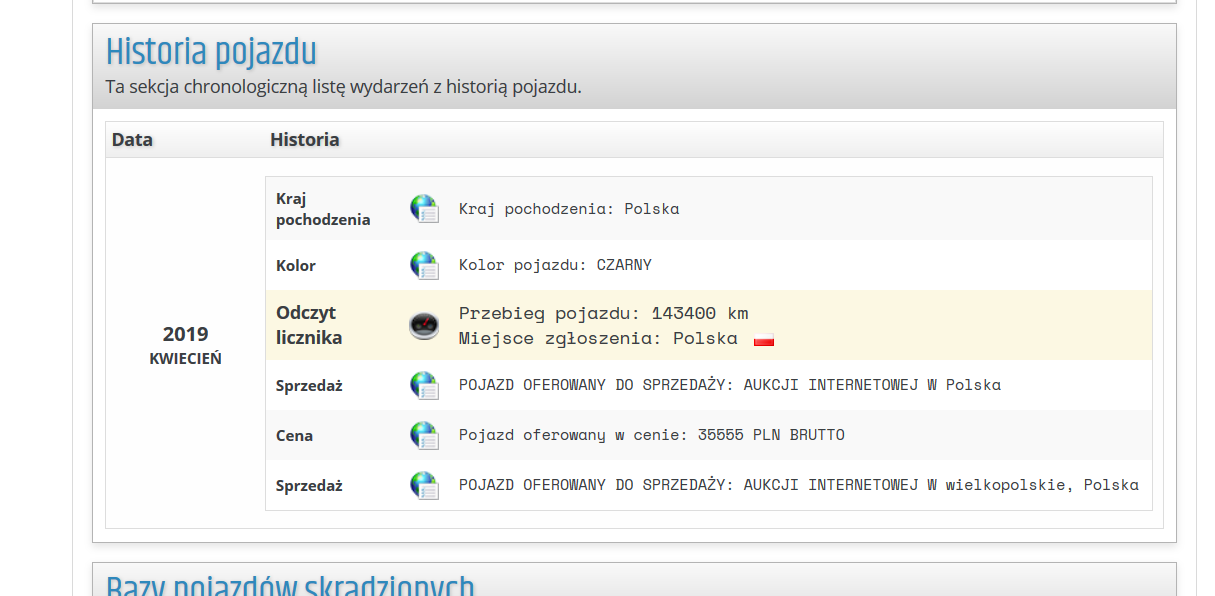This screenshot has height=596, width=1215.
Task: Click the Kolor pojazdu: CZARNY text
Action: tap(555, 265)
